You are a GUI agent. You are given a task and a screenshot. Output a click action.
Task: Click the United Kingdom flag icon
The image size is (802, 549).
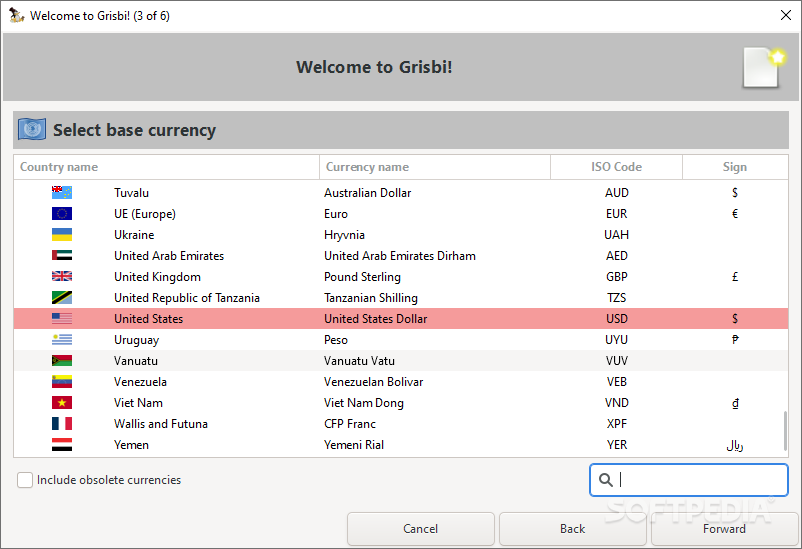click(x=62, y=276)
